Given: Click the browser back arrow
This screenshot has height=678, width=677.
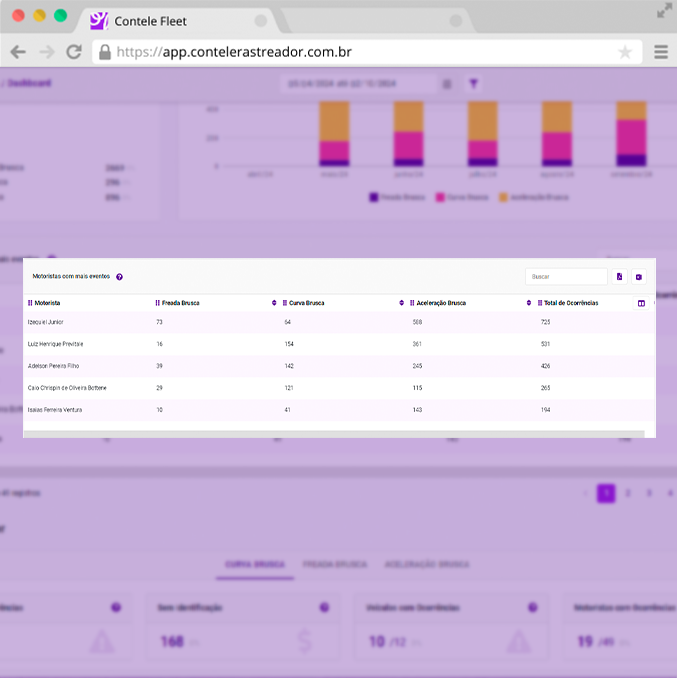Looking at the screenshot, I should (x=18, y=52).
